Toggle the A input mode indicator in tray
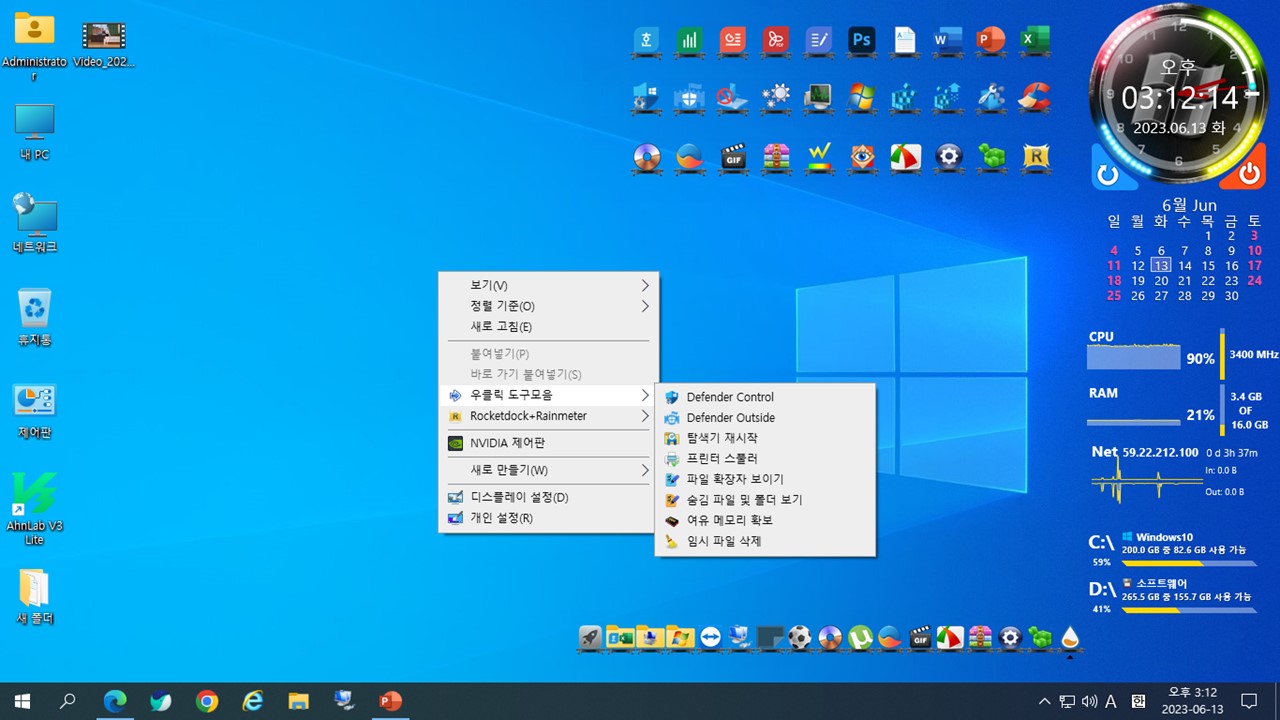Viewport: 1280px width, 720px height. point(1111,701)
